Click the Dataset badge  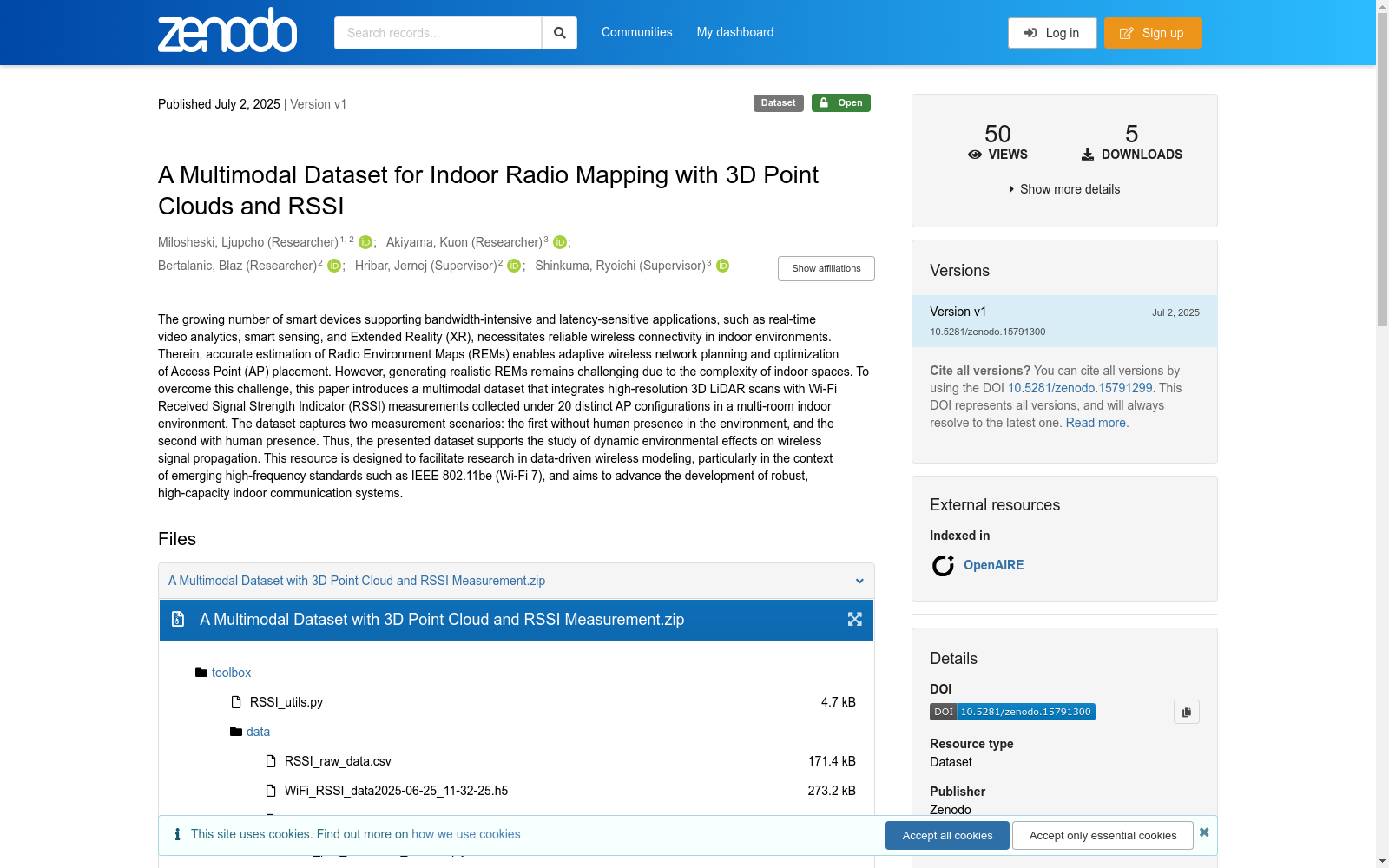click(x=779, y=102)
